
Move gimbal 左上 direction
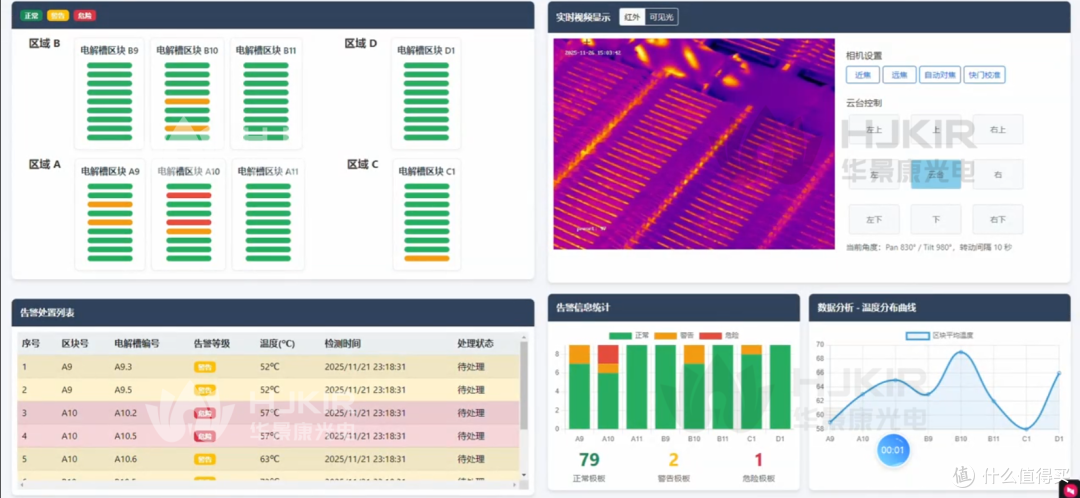point(874,129)
